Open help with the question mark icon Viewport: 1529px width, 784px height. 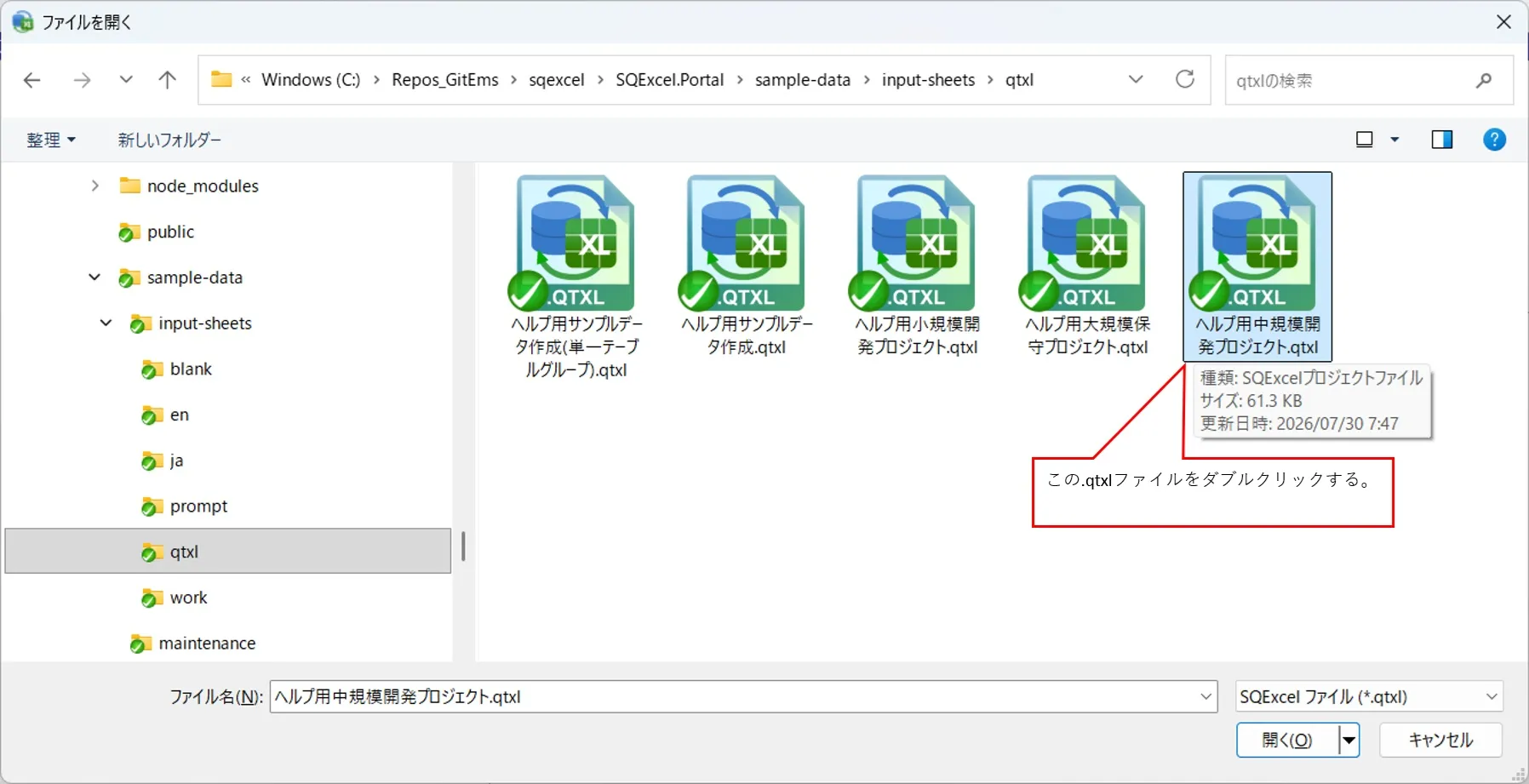pos(1494,140)
